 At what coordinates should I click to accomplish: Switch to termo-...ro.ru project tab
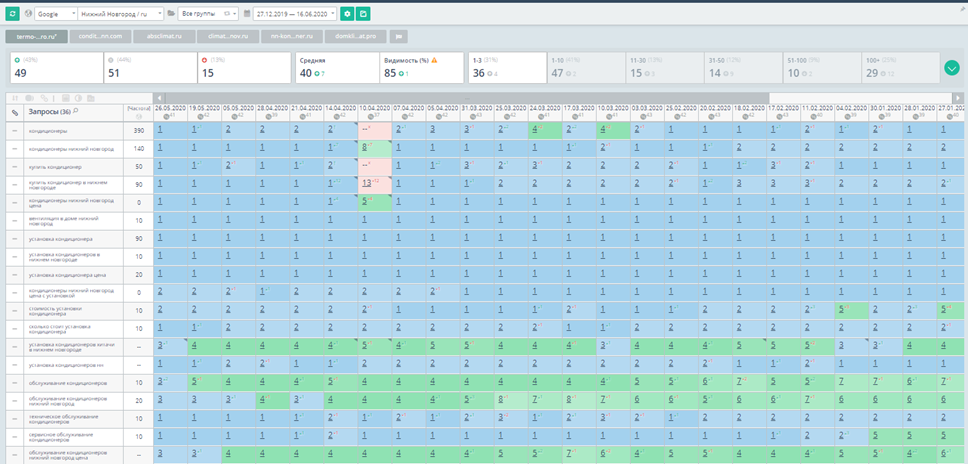[x=36, y=36]
